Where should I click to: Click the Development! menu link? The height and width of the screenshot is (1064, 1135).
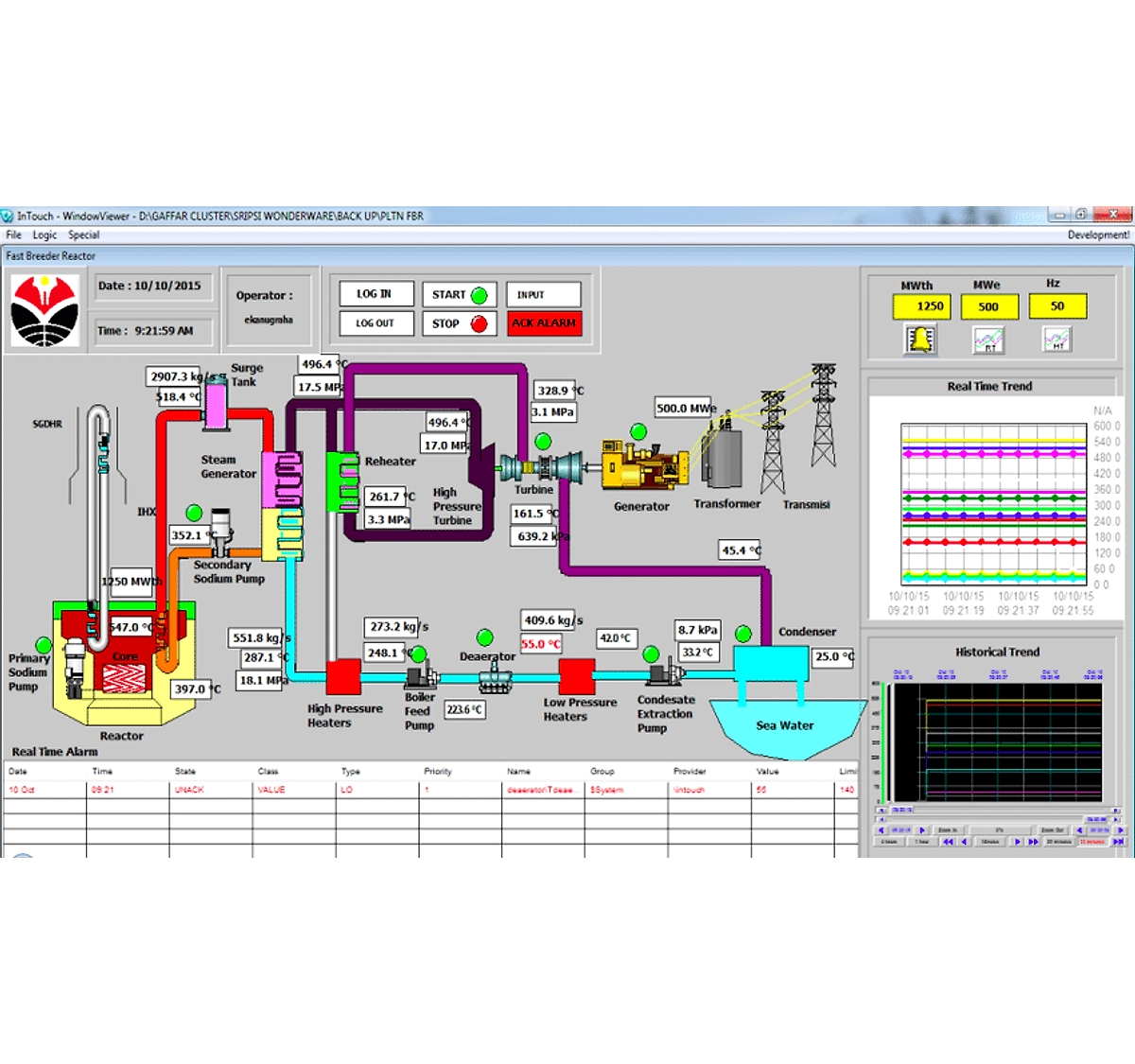[1098, 235]
